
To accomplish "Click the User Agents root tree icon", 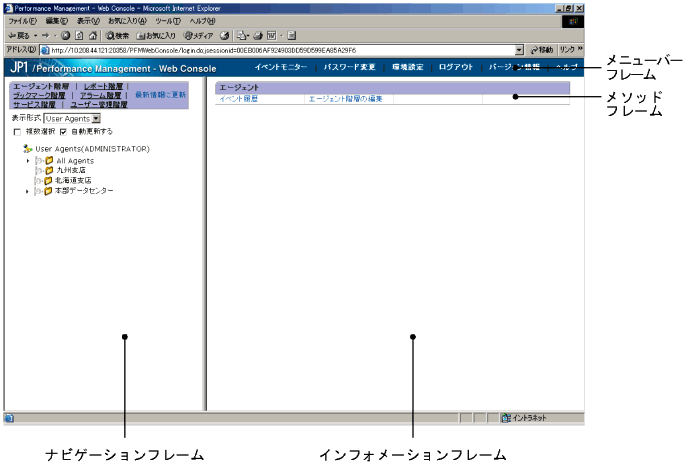I will click(28, 149).
